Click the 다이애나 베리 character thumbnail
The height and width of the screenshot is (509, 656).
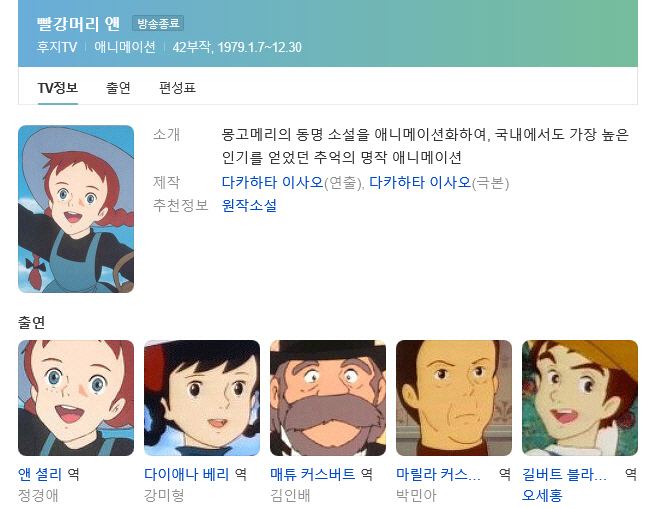click(202, 398)
